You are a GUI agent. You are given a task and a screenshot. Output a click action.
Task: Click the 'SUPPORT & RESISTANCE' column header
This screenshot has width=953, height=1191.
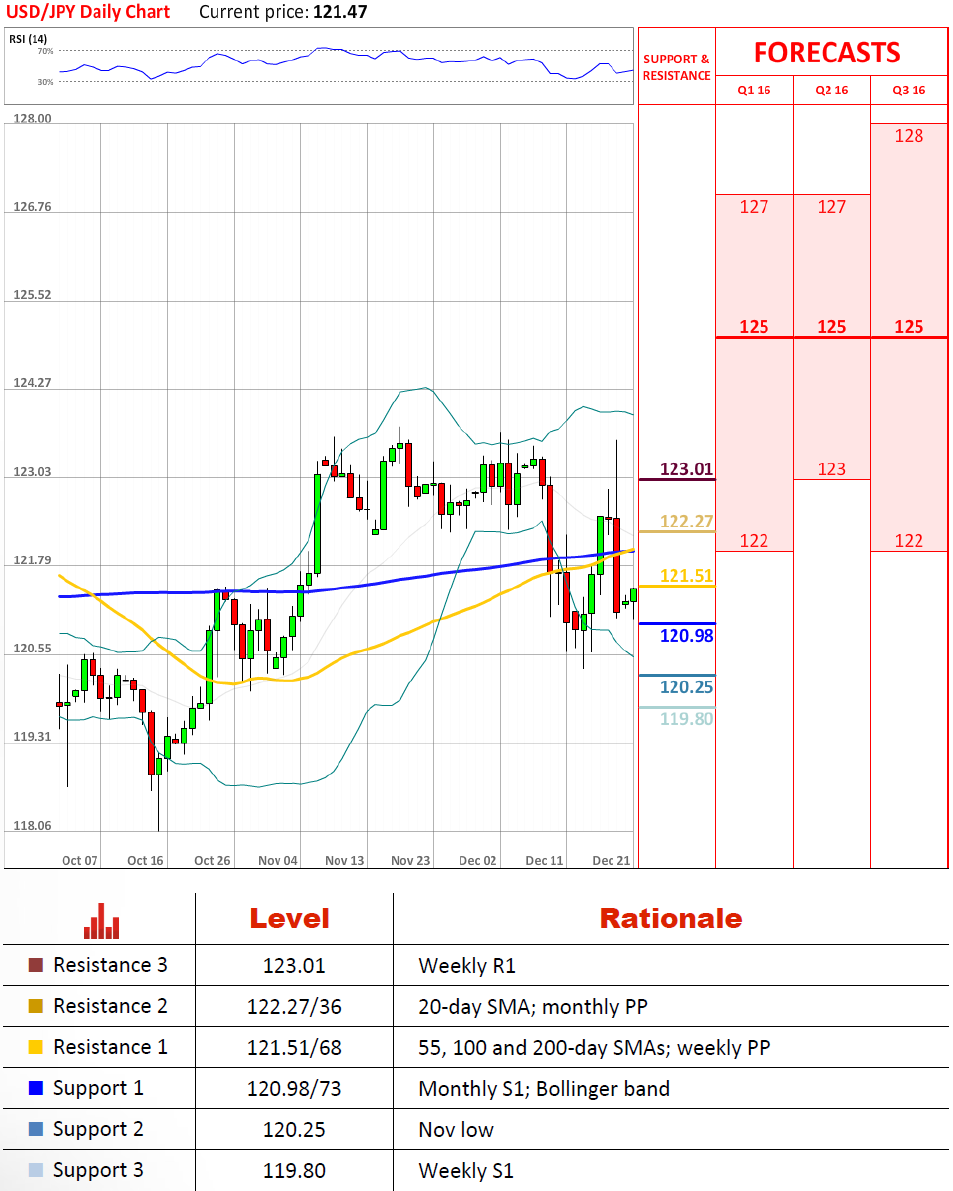[677, 68]
